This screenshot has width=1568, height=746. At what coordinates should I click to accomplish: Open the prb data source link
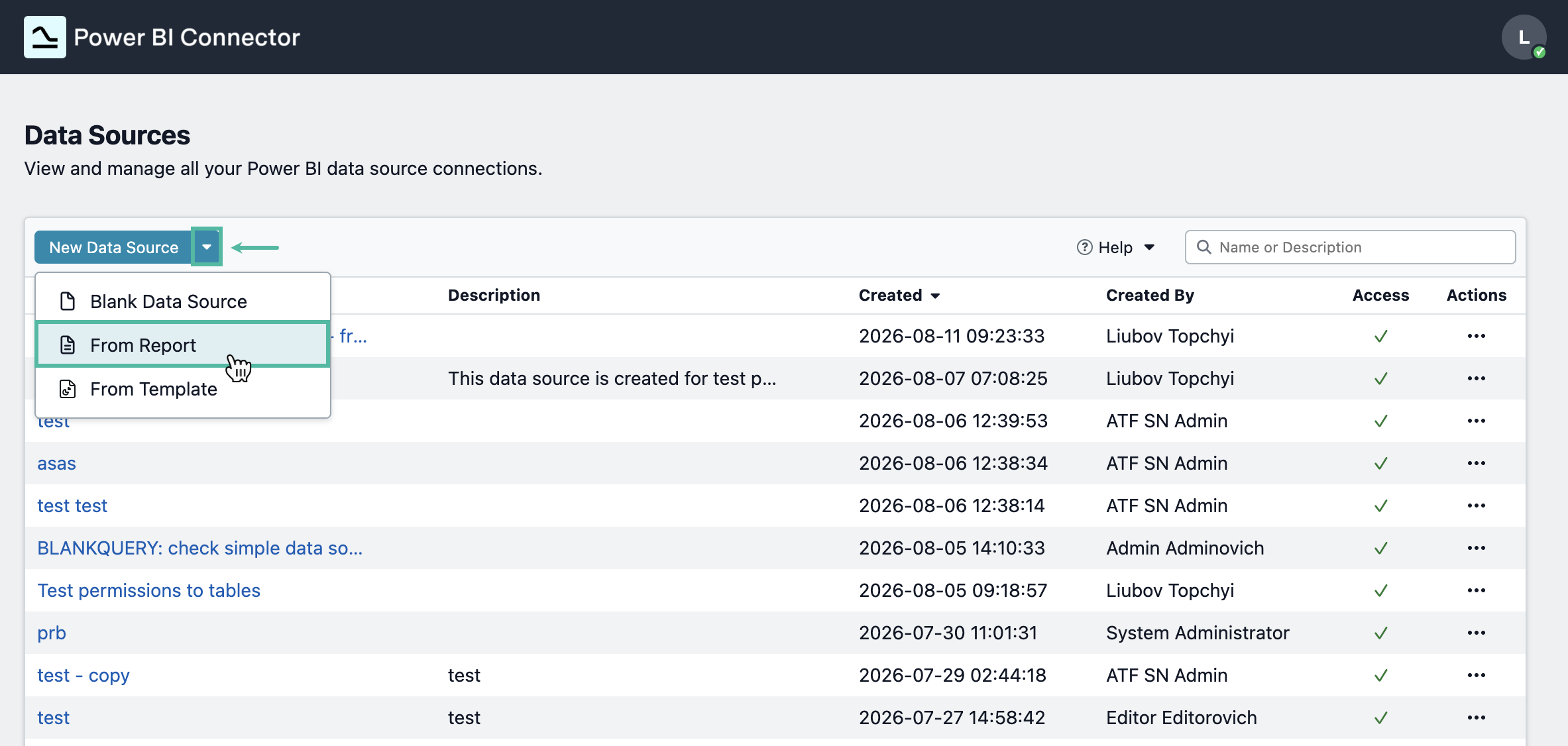point(52,633)
